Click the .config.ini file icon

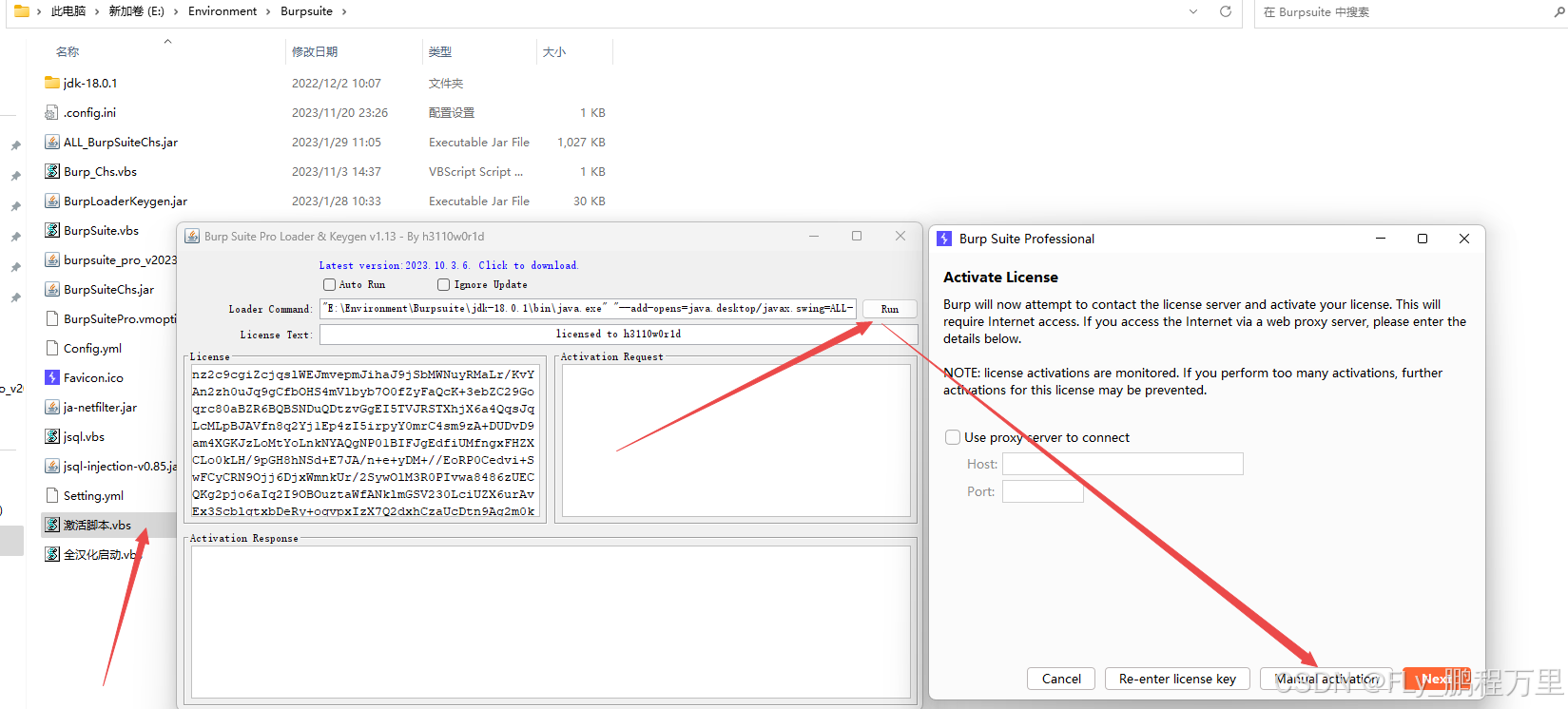point(52,112)
